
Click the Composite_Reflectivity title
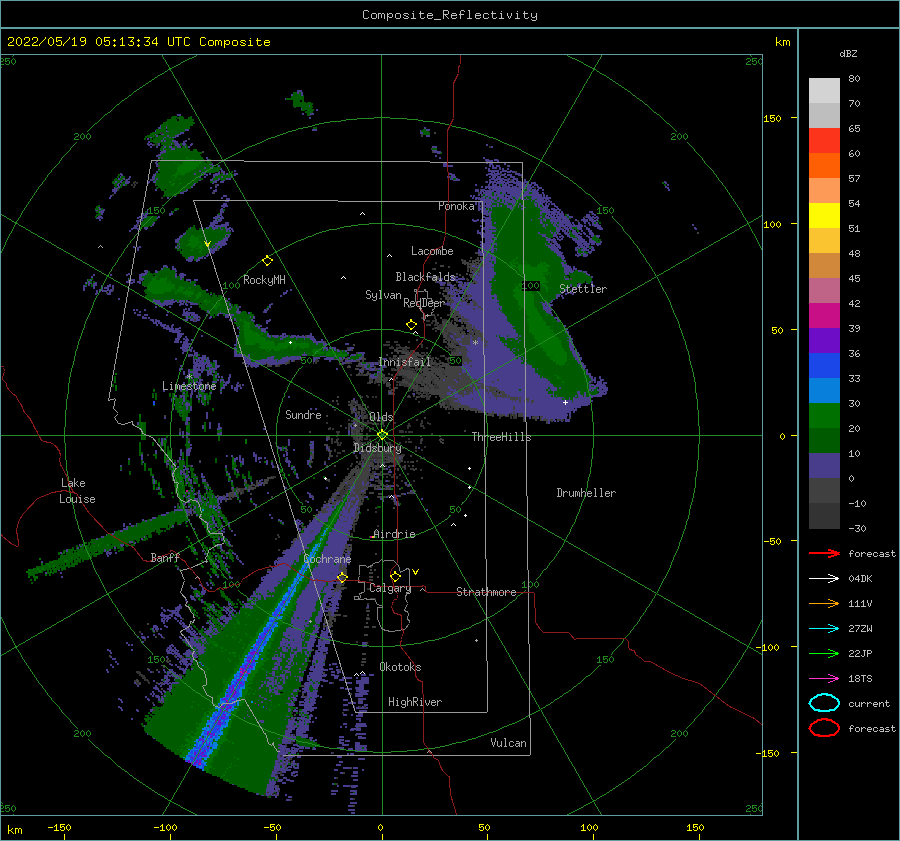click(450, 15)
